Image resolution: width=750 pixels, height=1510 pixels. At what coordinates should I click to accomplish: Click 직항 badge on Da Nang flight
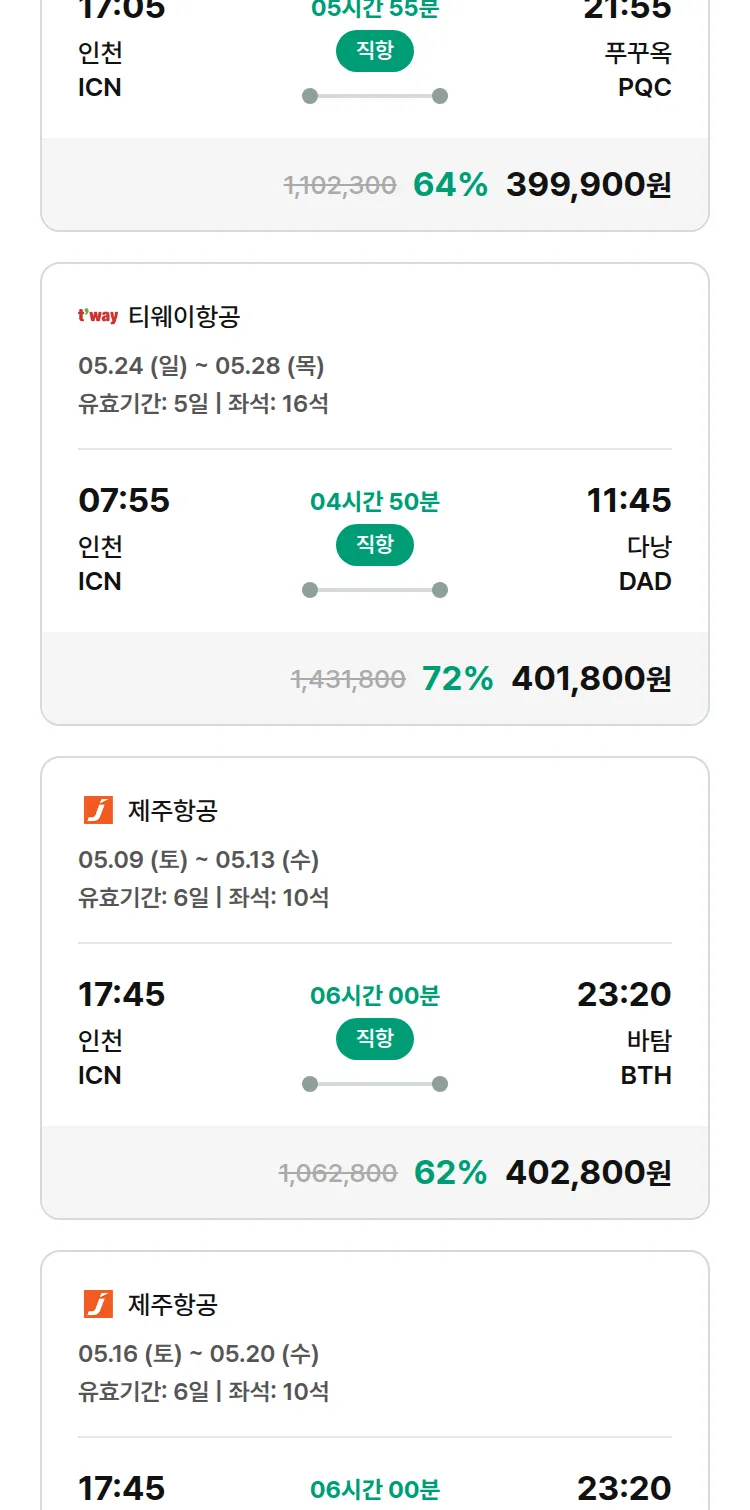pos(375,545)
